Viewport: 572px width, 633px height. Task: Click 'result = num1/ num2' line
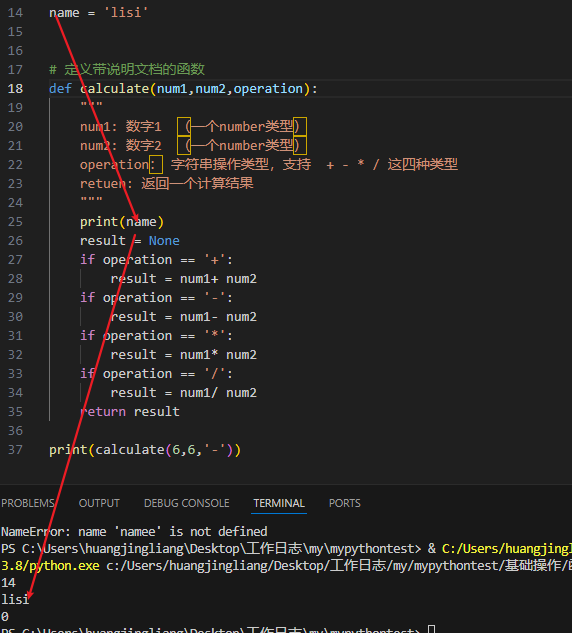point(184,392)
